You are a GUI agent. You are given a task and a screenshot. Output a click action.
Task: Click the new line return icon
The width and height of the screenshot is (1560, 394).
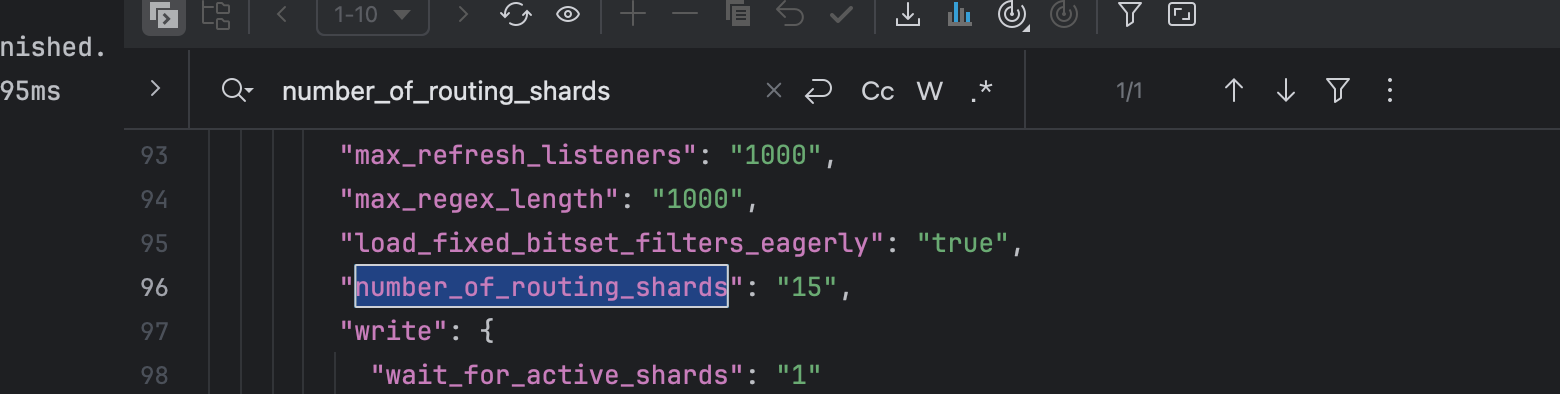point(818,91)
